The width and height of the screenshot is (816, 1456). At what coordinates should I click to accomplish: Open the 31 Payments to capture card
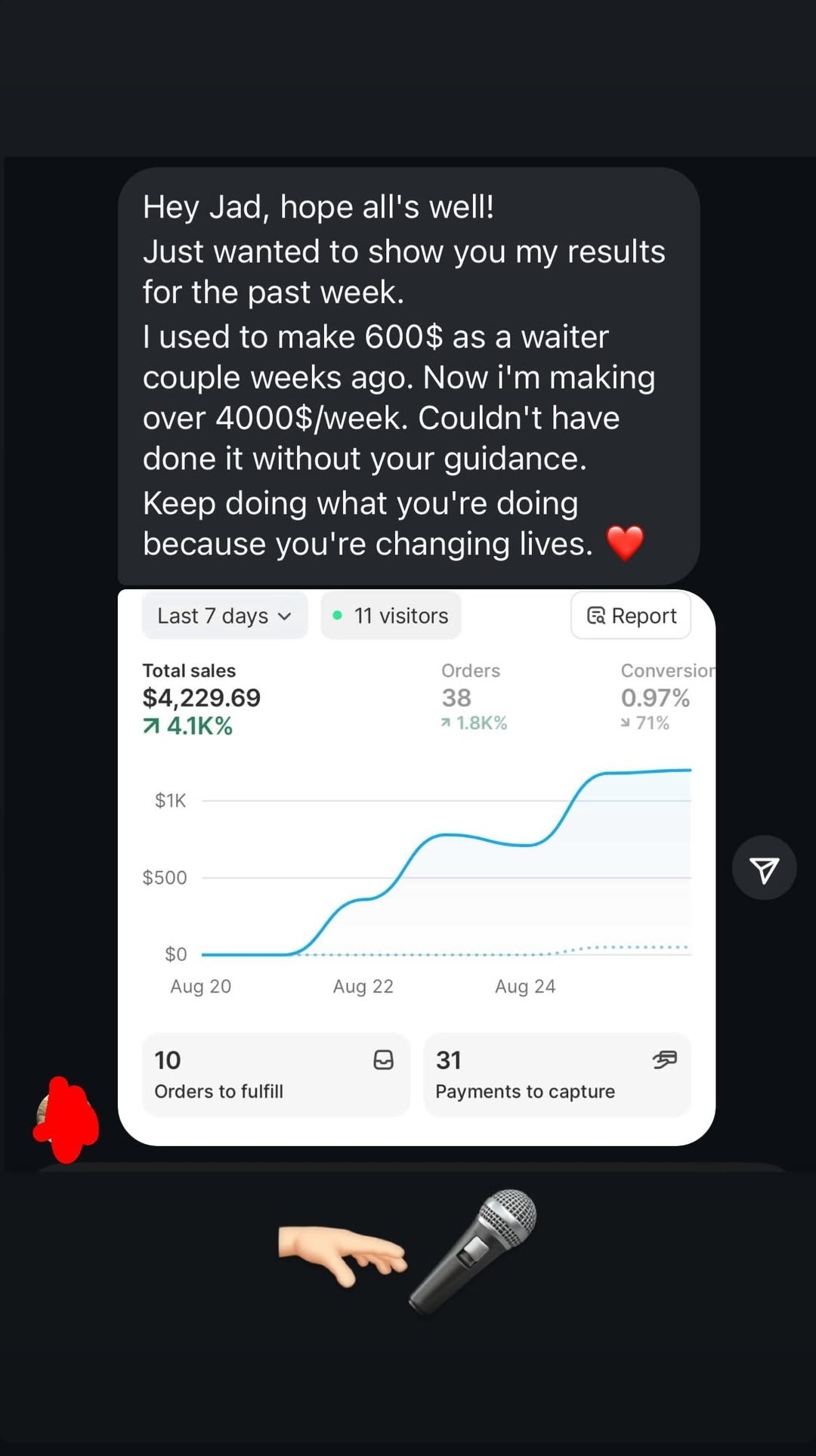(557, 1074)
